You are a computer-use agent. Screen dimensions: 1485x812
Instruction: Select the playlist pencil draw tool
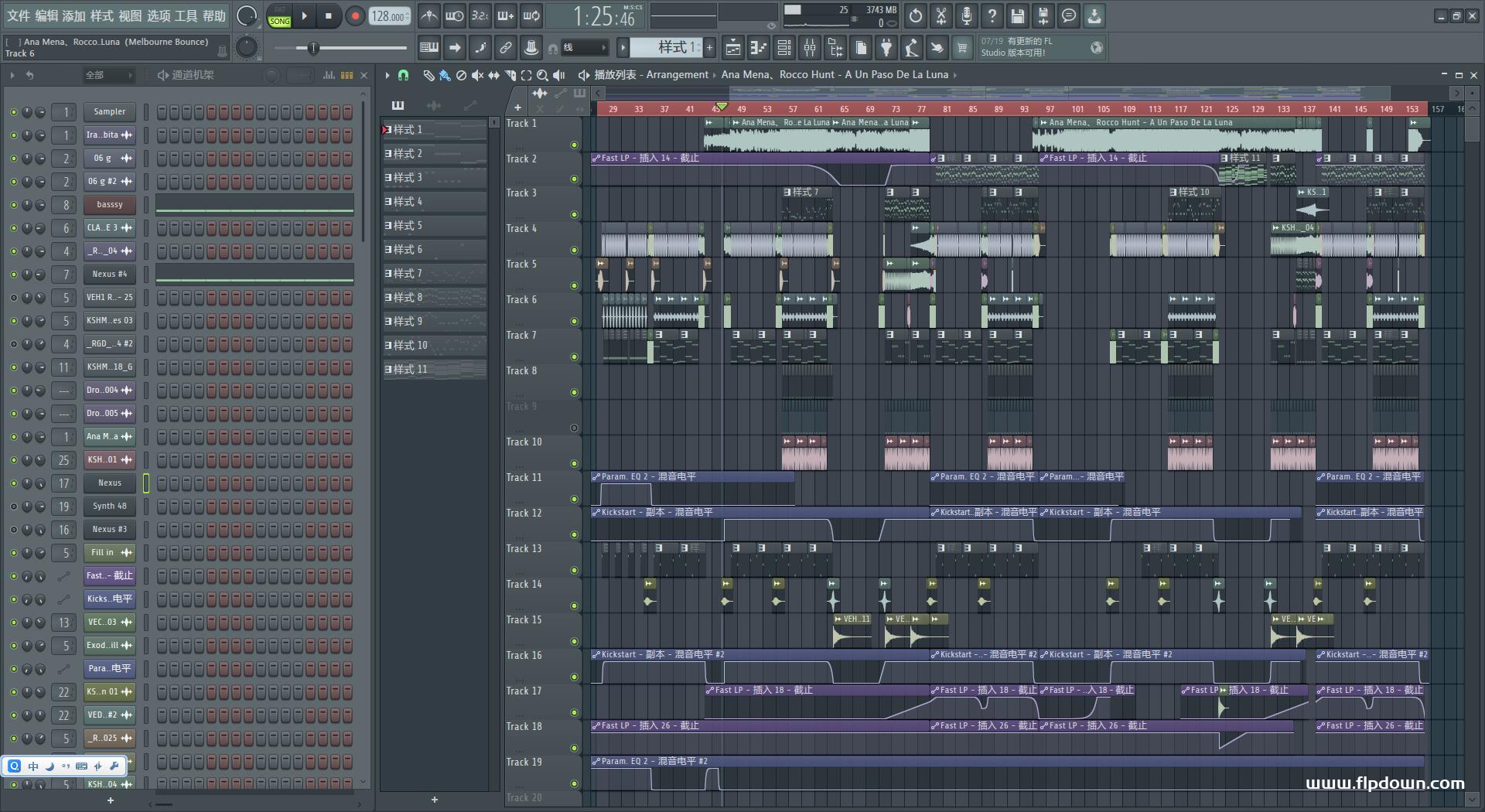[x=428, y=75]
